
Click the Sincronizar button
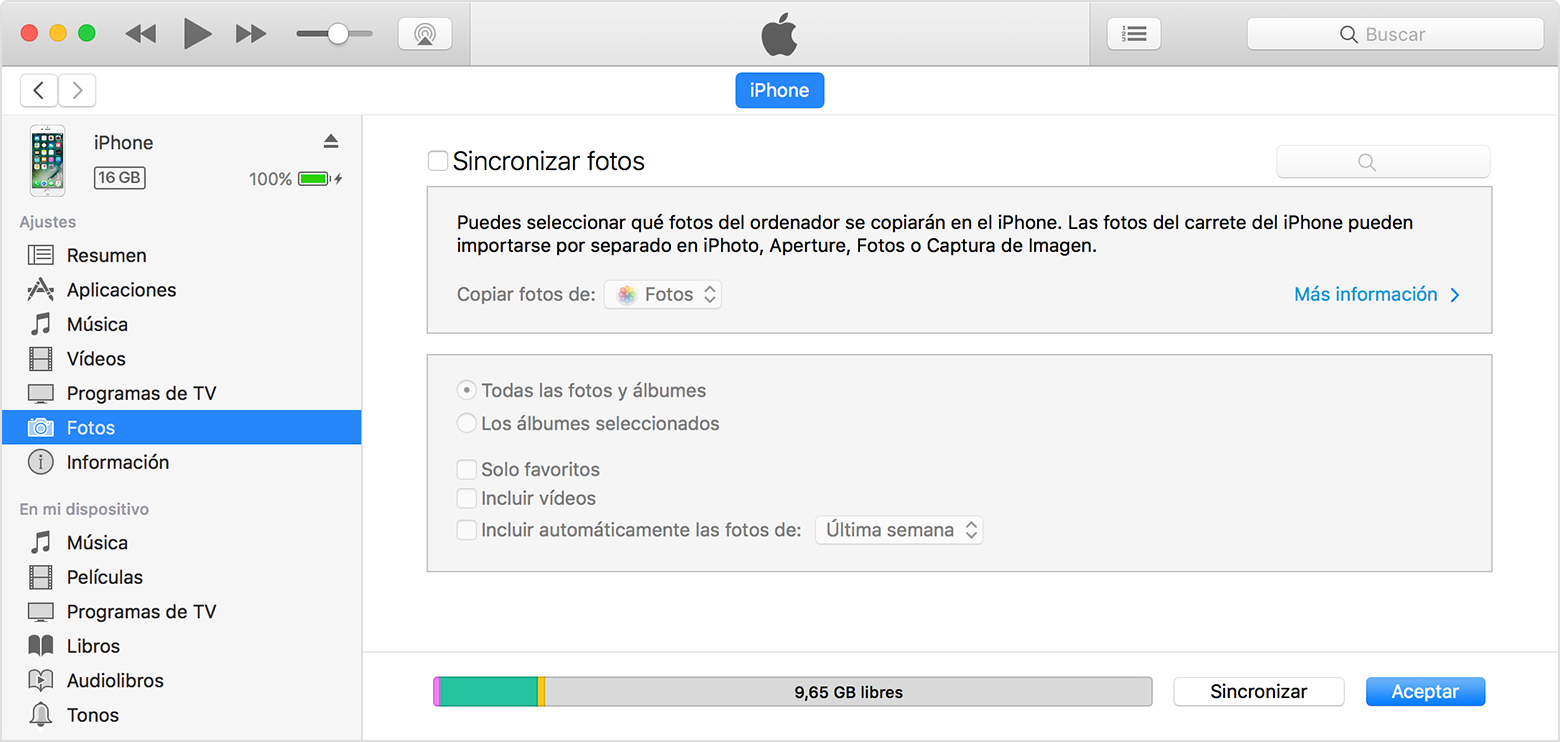[1258, 692]
